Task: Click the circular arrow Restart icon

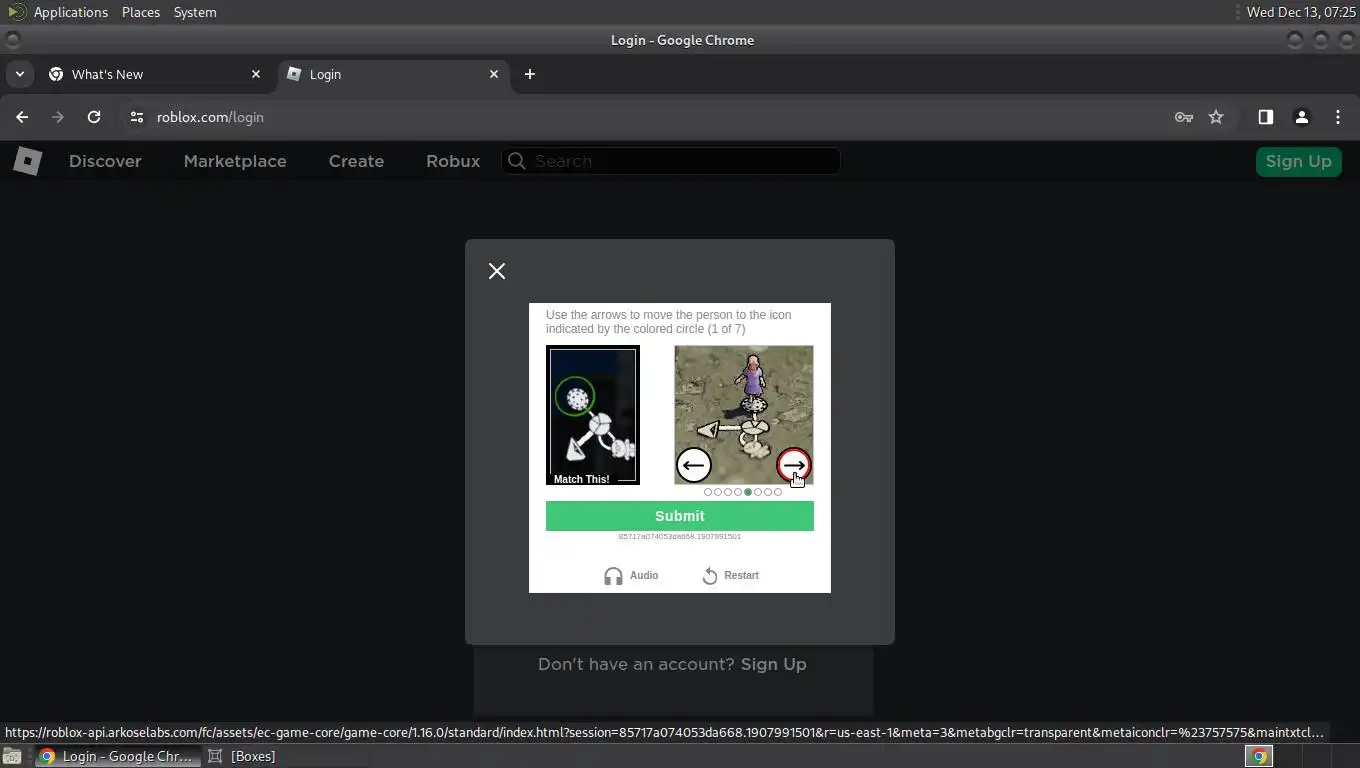Action: [x=710, y=576]
